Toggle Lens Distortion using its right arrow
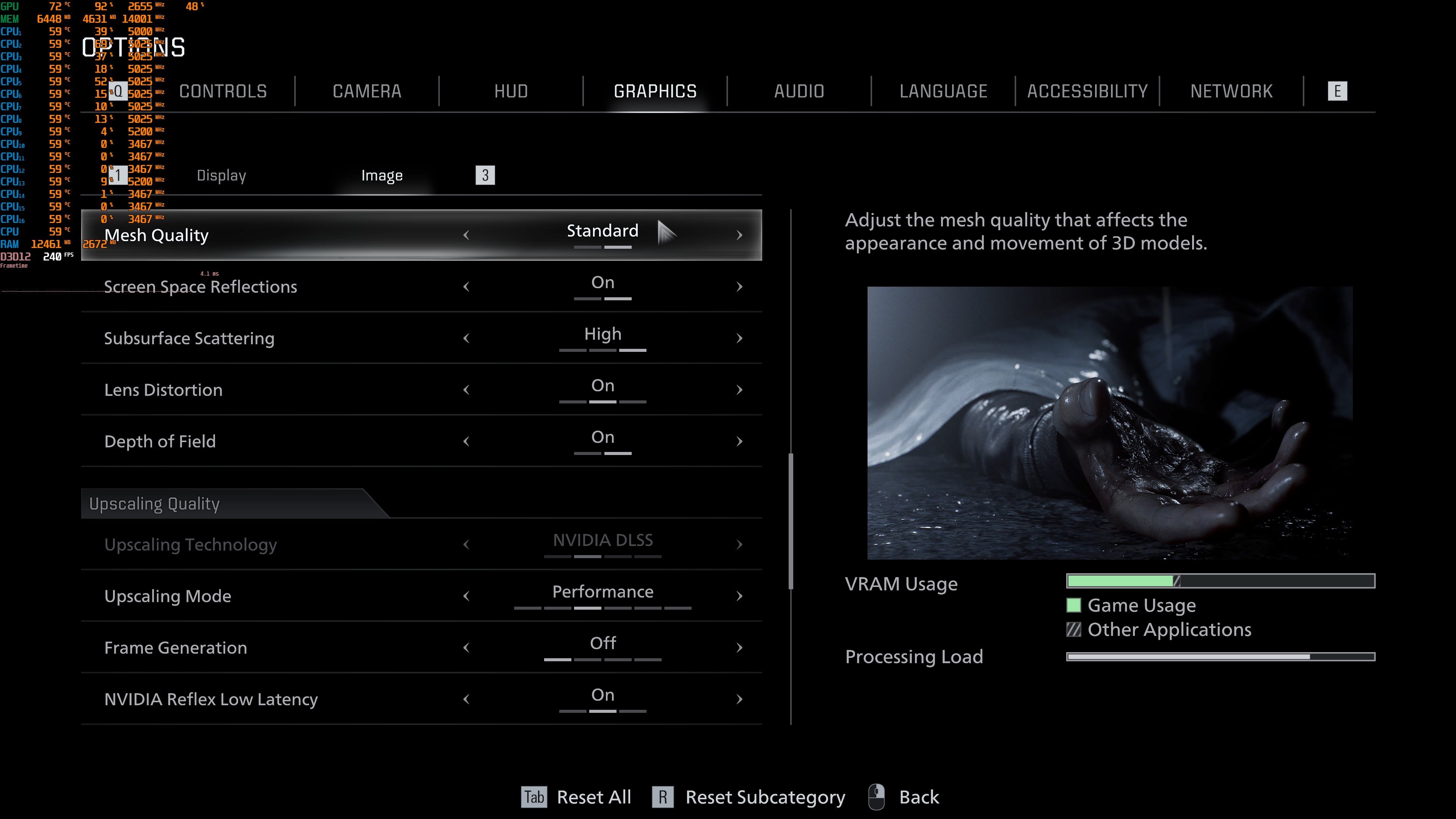This screenshot has width=1456, height=819. (739, 390)
